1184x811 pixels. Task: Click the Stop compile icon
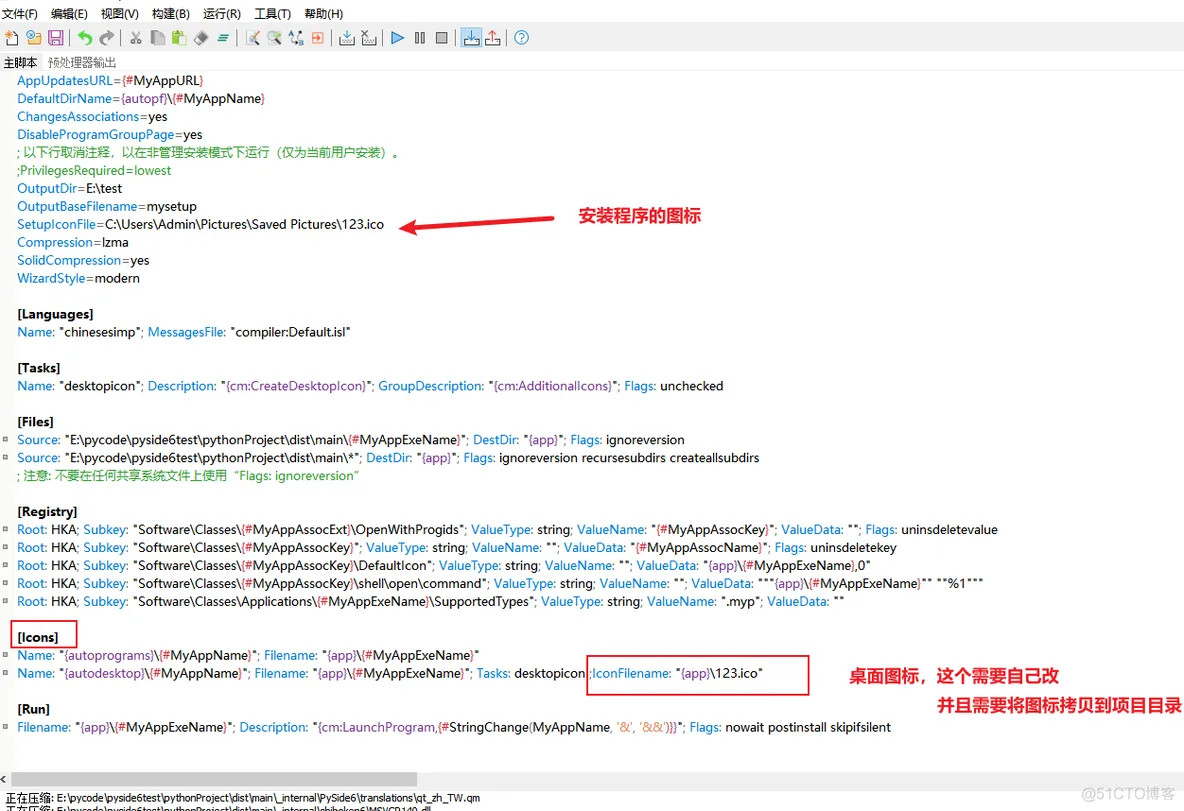[x=369, y=38]
